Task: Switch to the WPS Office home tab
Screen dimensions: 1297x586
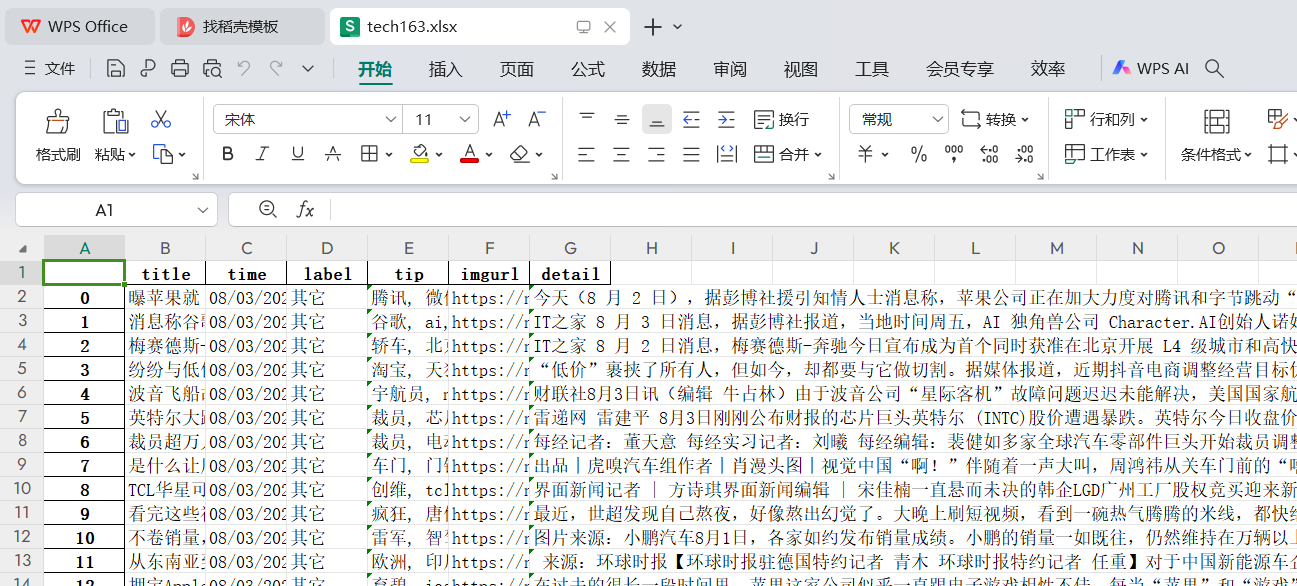Action: pyautogui.click(x=79, y=27)
